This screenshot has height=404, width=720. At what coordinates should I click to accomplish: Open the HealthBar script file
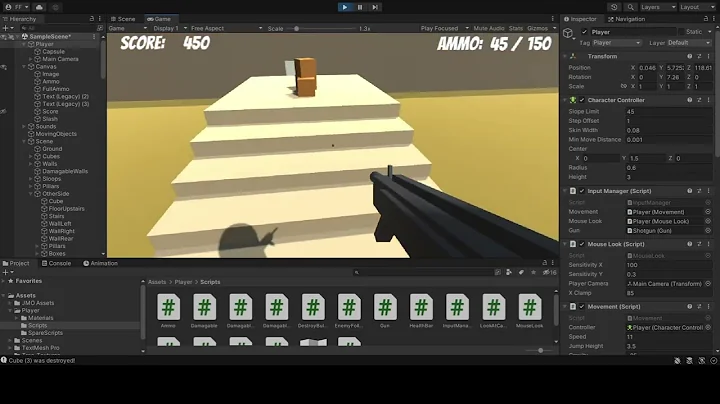point(421,311)
